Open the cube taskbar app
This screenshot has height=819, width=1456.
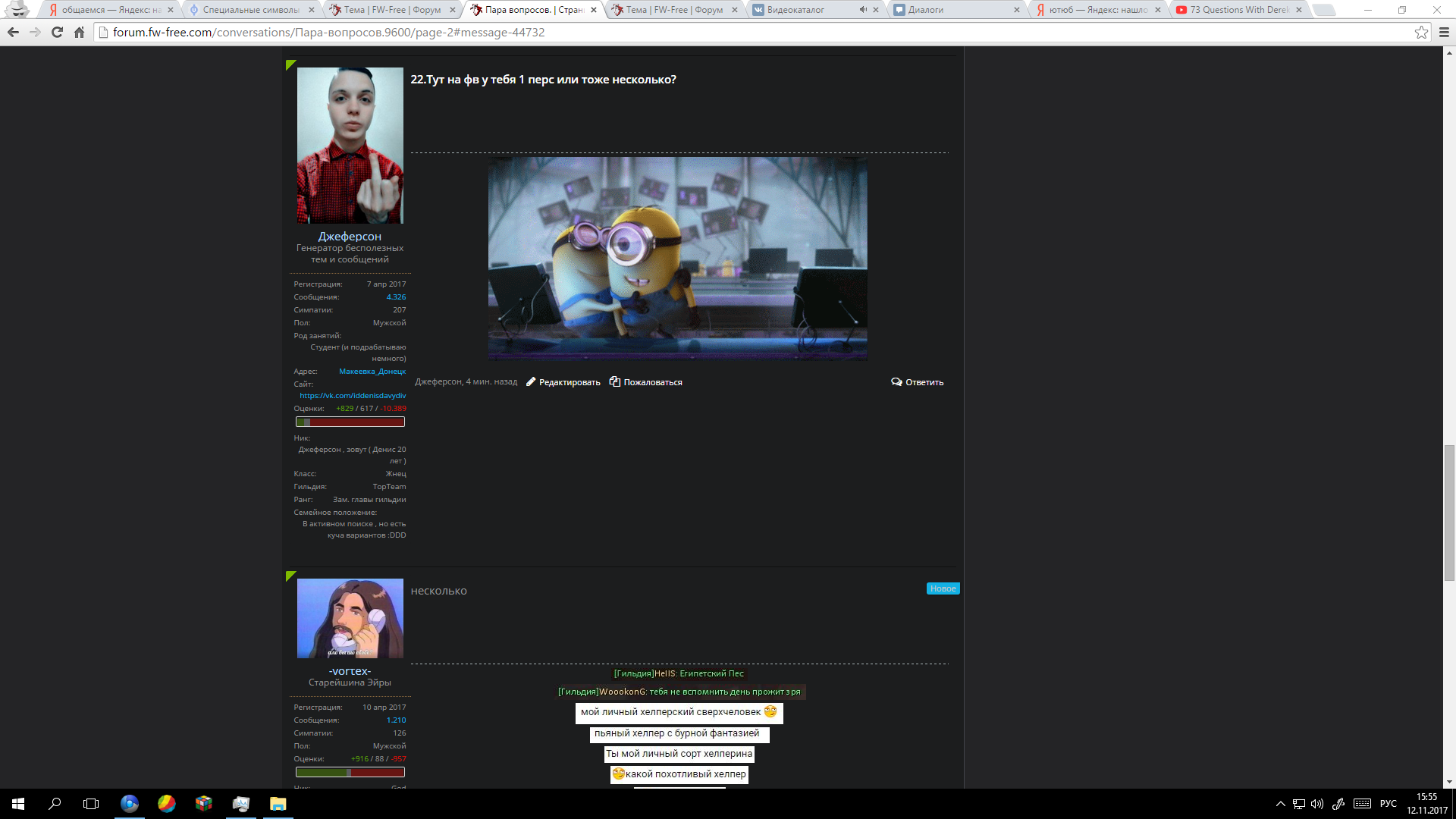[204, 804]
